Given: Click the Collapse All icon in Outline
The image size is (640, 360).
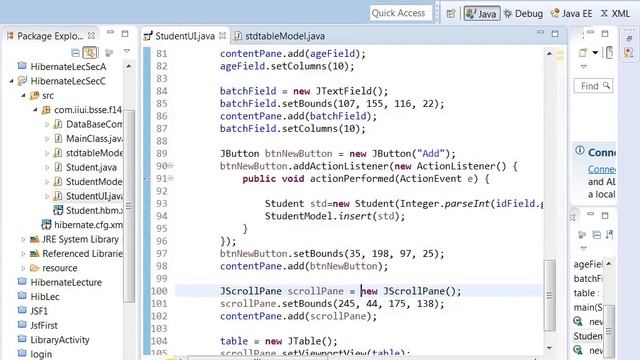Looking at the screenshot, I should 596,235.
